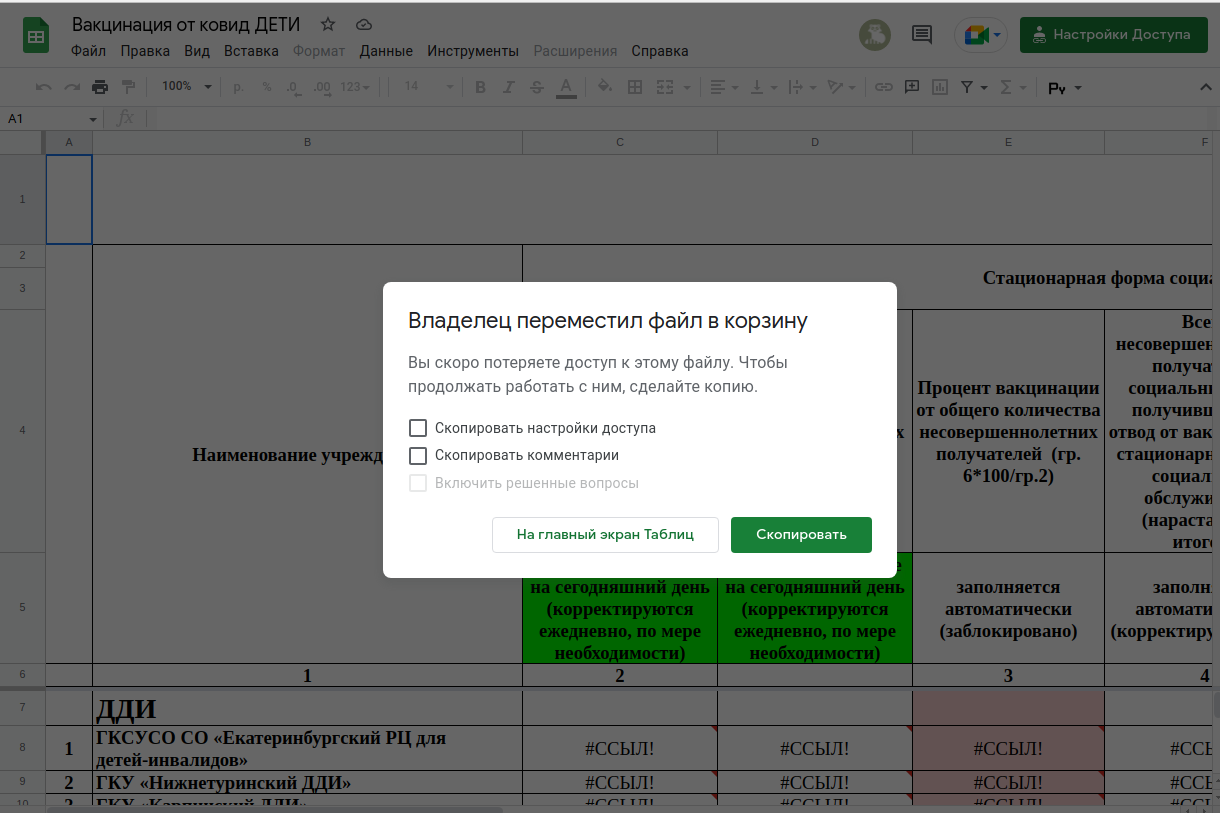Click the 'Скопировать' button
1220x813 pixels.
click(x=801, y=535)
